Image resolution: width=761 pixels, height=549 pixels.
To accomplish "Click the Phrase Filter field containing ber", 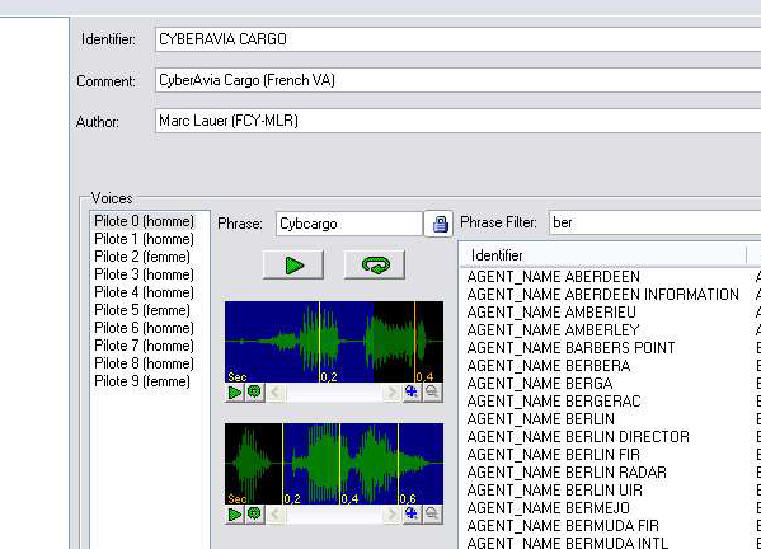I will [655, 222].
